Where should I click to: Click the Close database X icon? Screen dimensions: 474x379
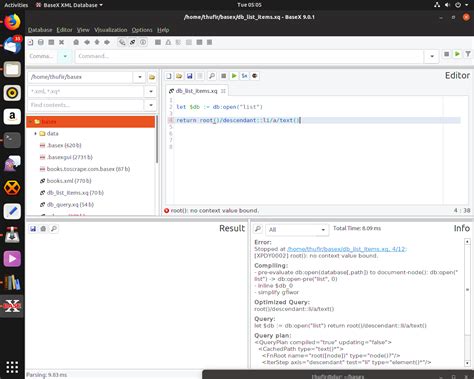click(61, 42)
